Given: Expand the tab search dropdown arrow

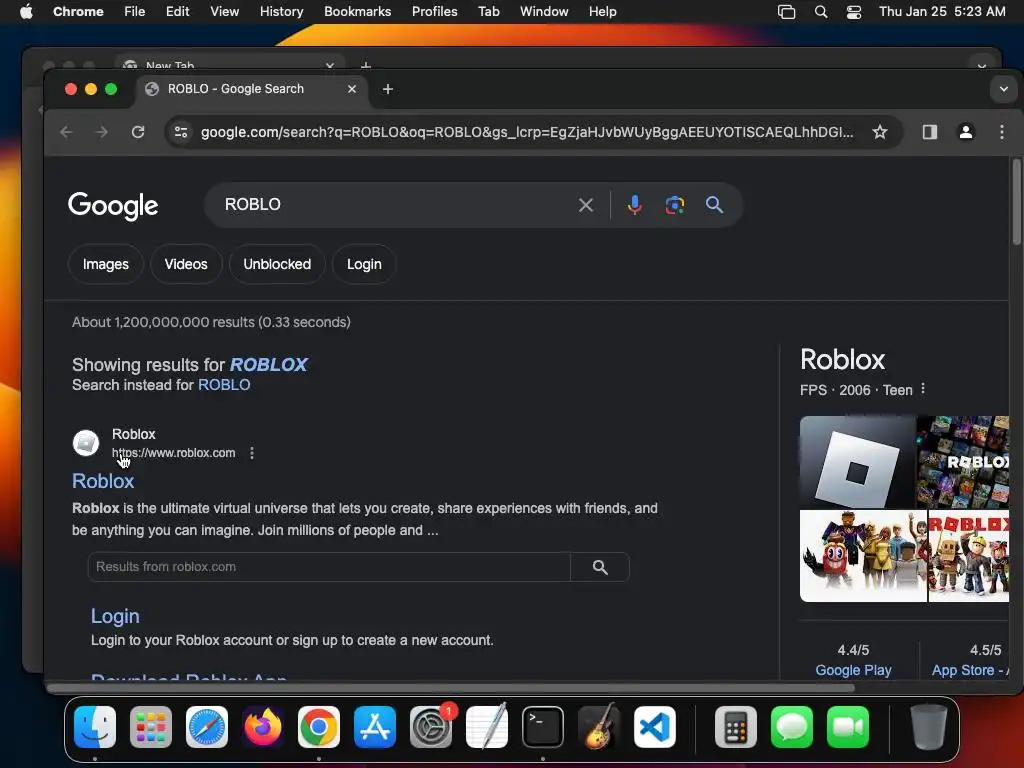Looking at the screenshot, I should pos(1004,89).
